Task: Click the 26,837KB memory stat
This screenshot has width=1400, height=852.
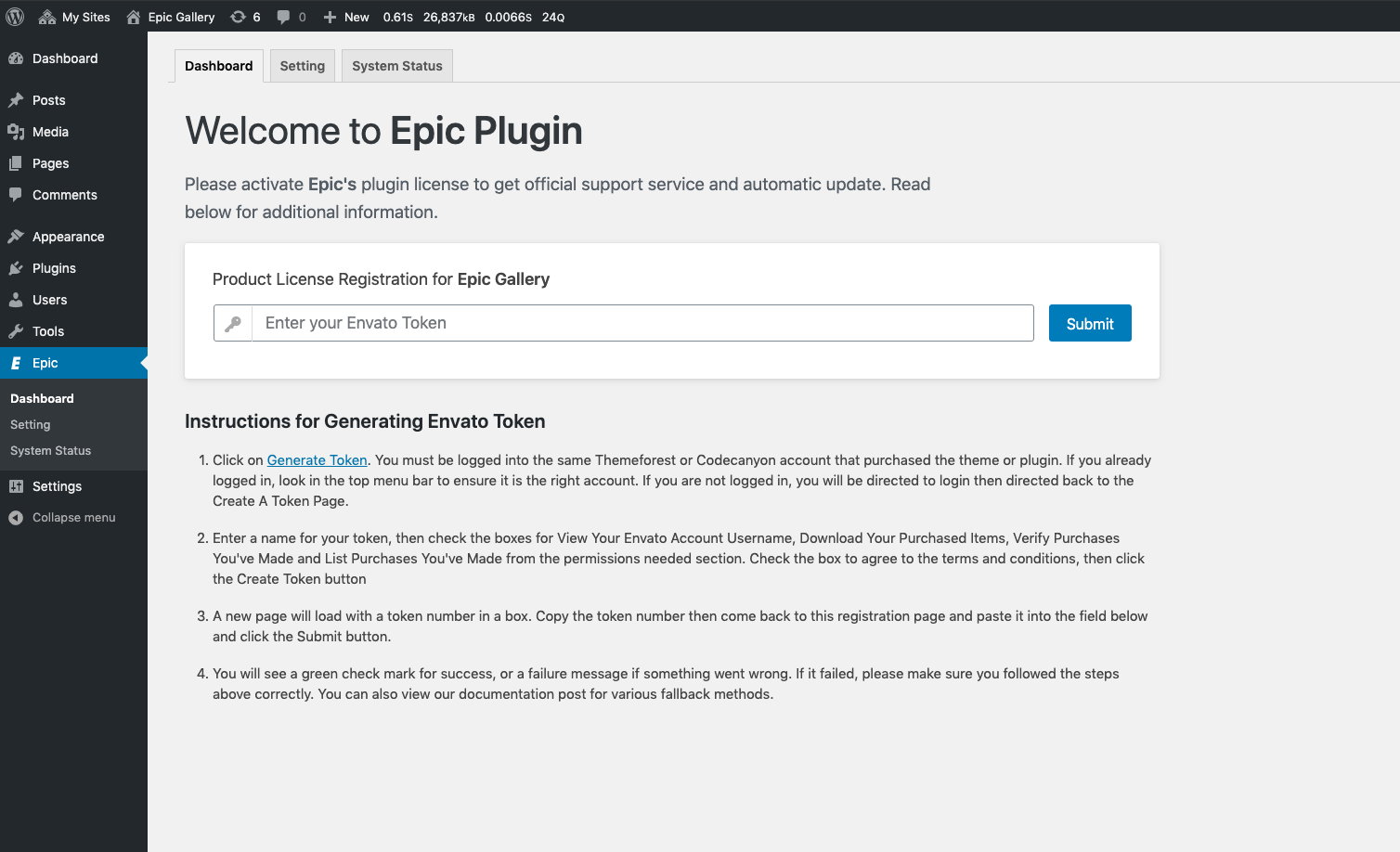Action: [449, 17]
